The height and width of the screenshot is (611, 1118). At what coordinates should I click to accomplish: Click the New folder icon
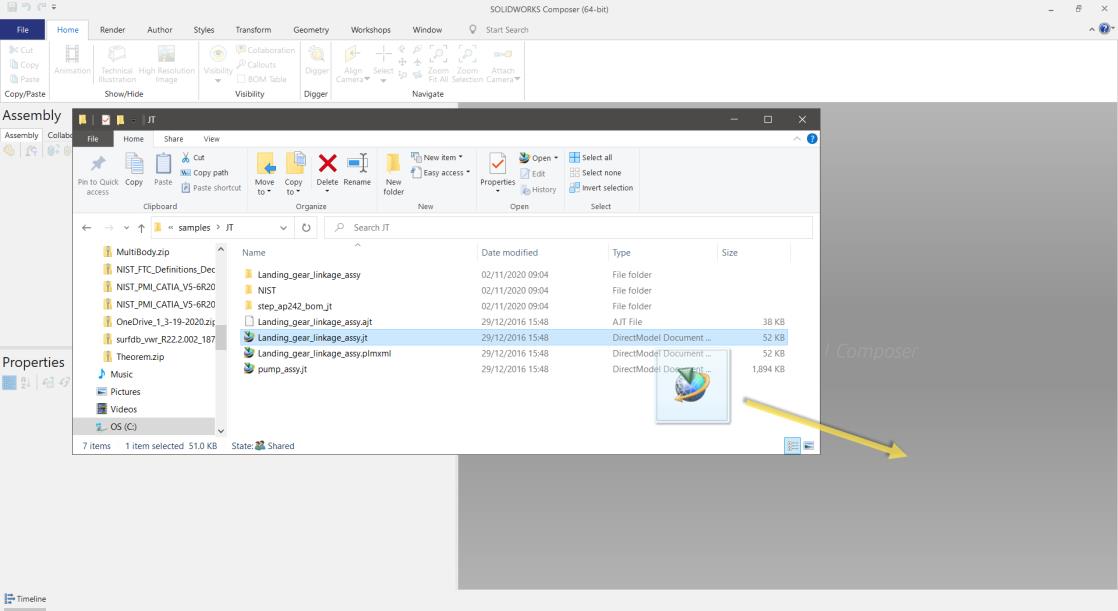[393, 163]
